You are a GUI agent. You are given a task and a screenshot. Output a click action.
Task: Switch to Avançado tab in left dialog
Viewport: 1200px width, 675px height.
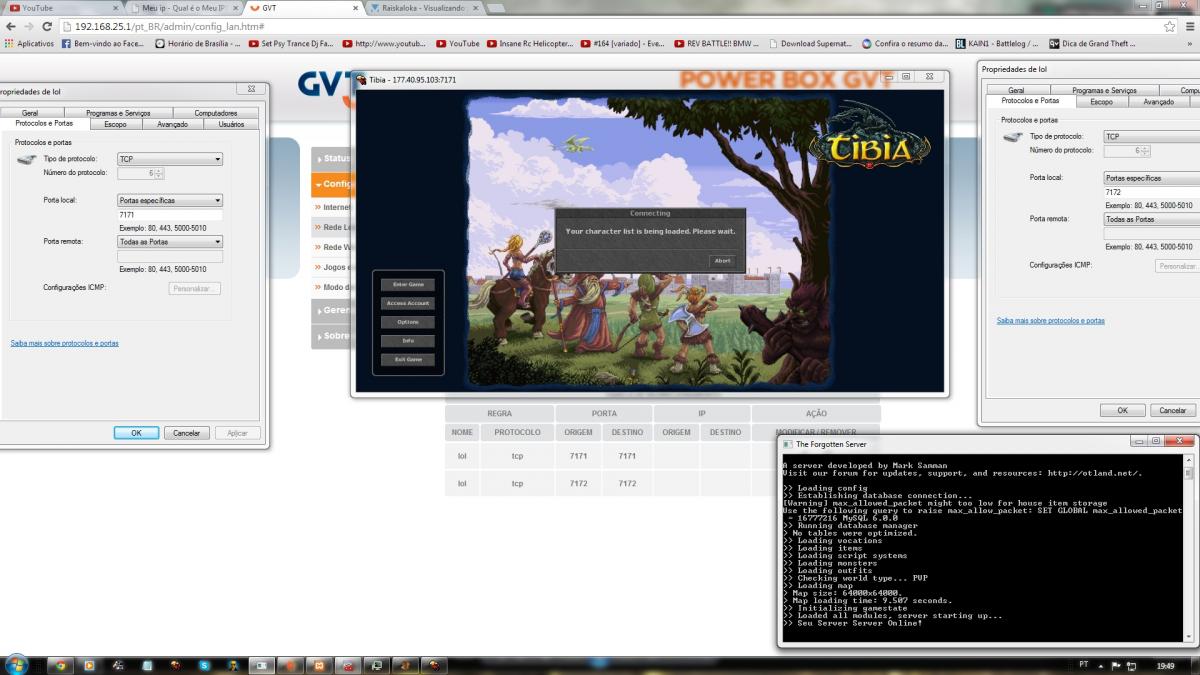click(x=172, y=124)
